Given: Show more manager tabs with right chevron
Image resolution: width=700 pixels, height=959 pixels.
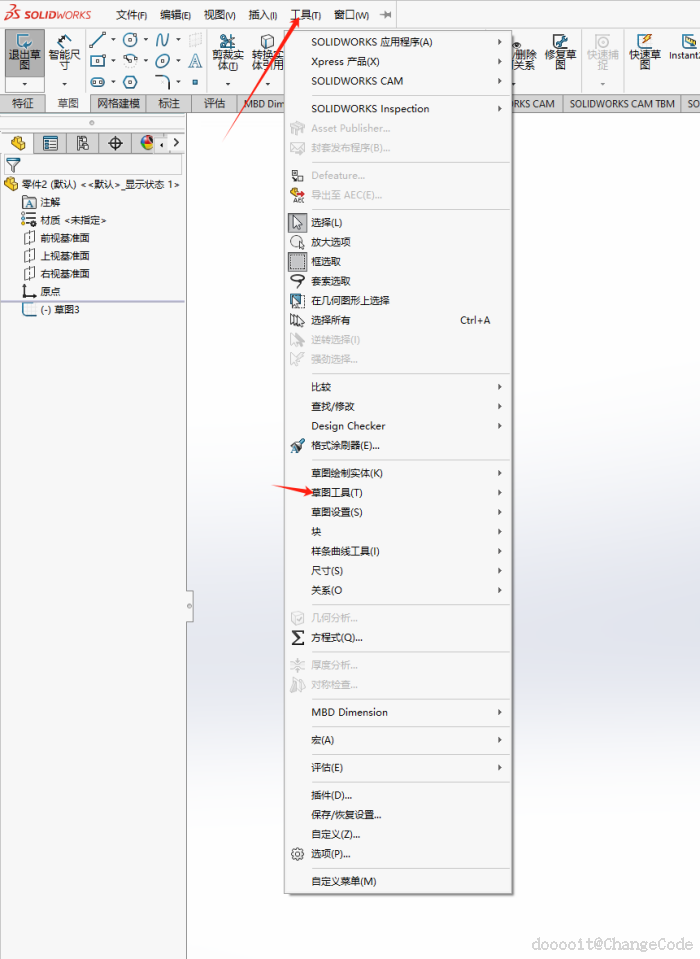Looking at the screenshot, I should 176,143.
